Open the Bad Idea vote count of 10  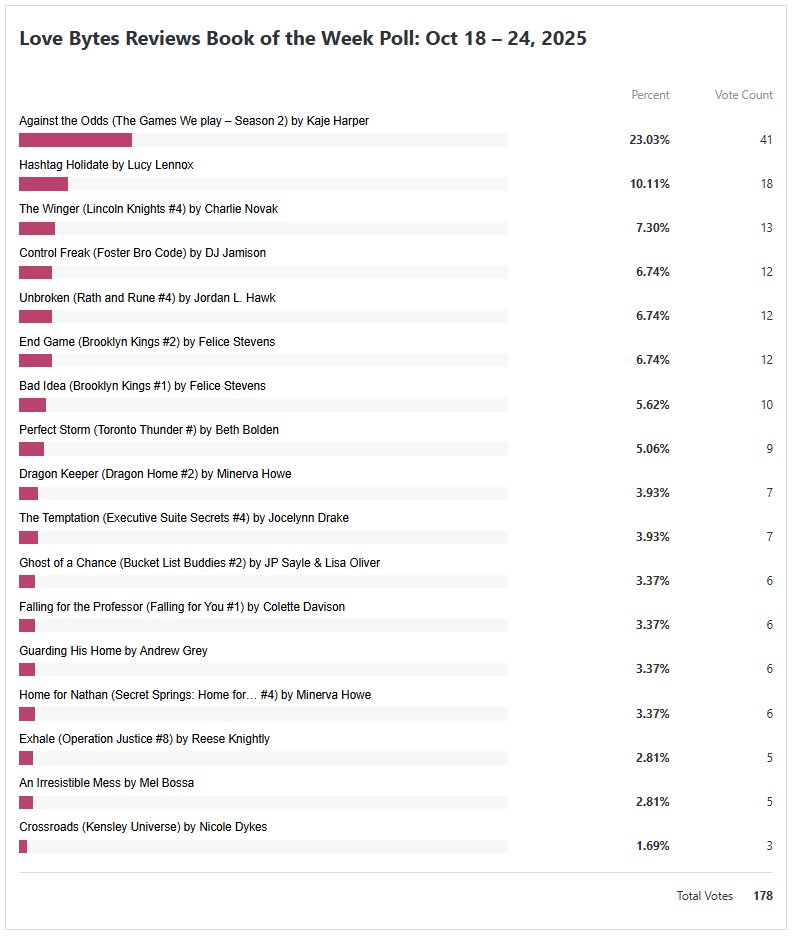tap(766, 405)
